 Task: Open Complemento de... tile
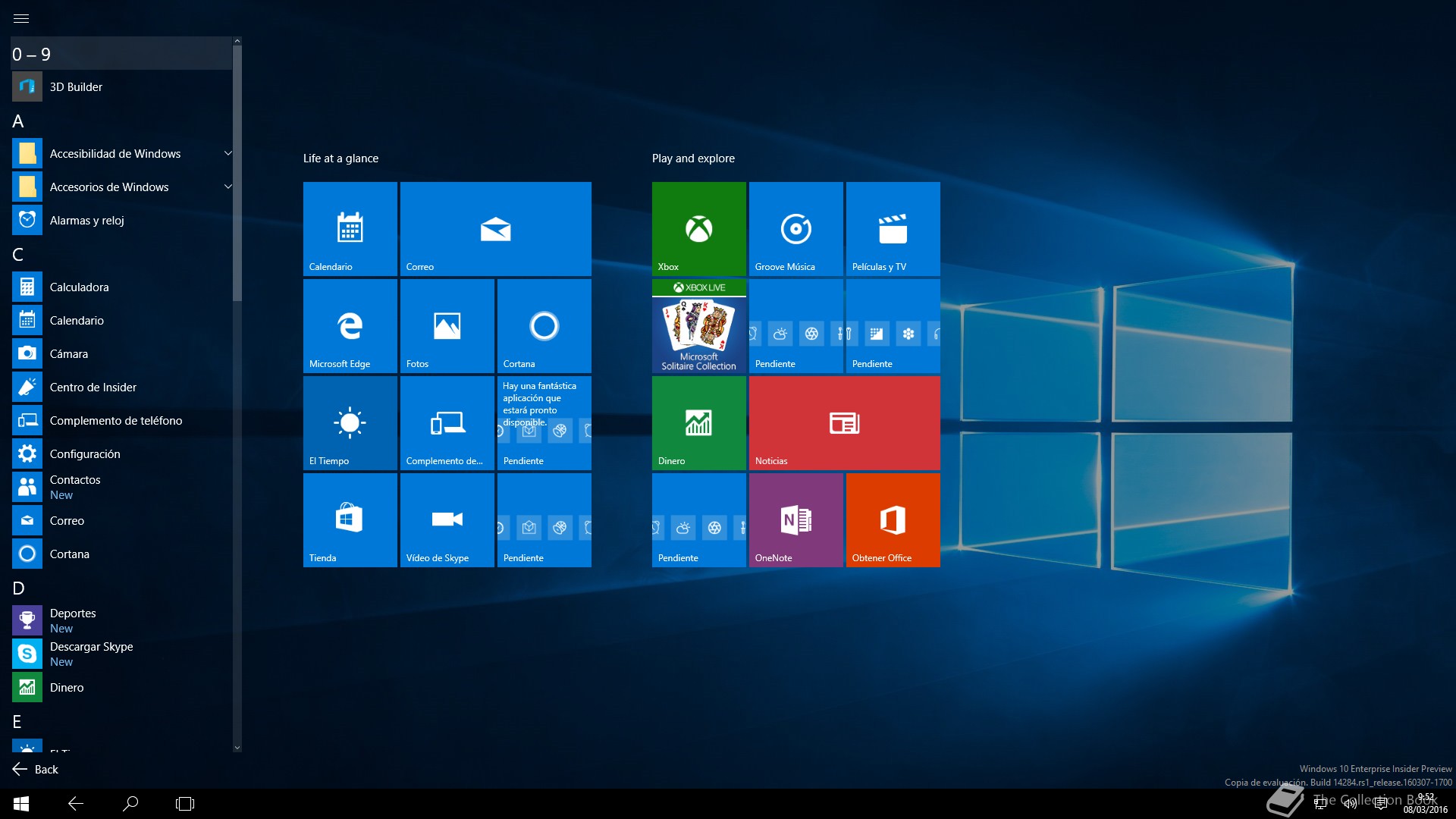[447, 423]
